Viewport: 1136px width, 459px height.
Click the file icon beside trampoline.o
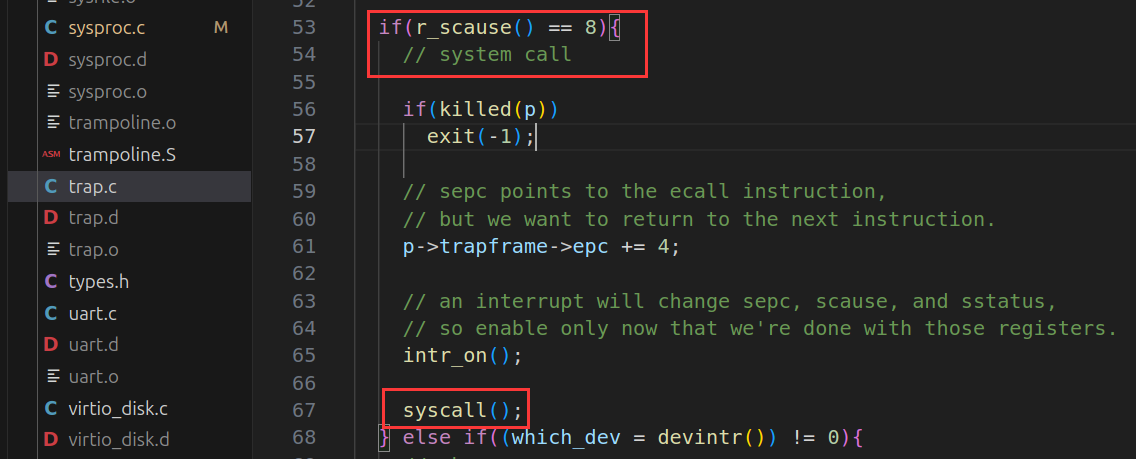[x=51, y=123]
